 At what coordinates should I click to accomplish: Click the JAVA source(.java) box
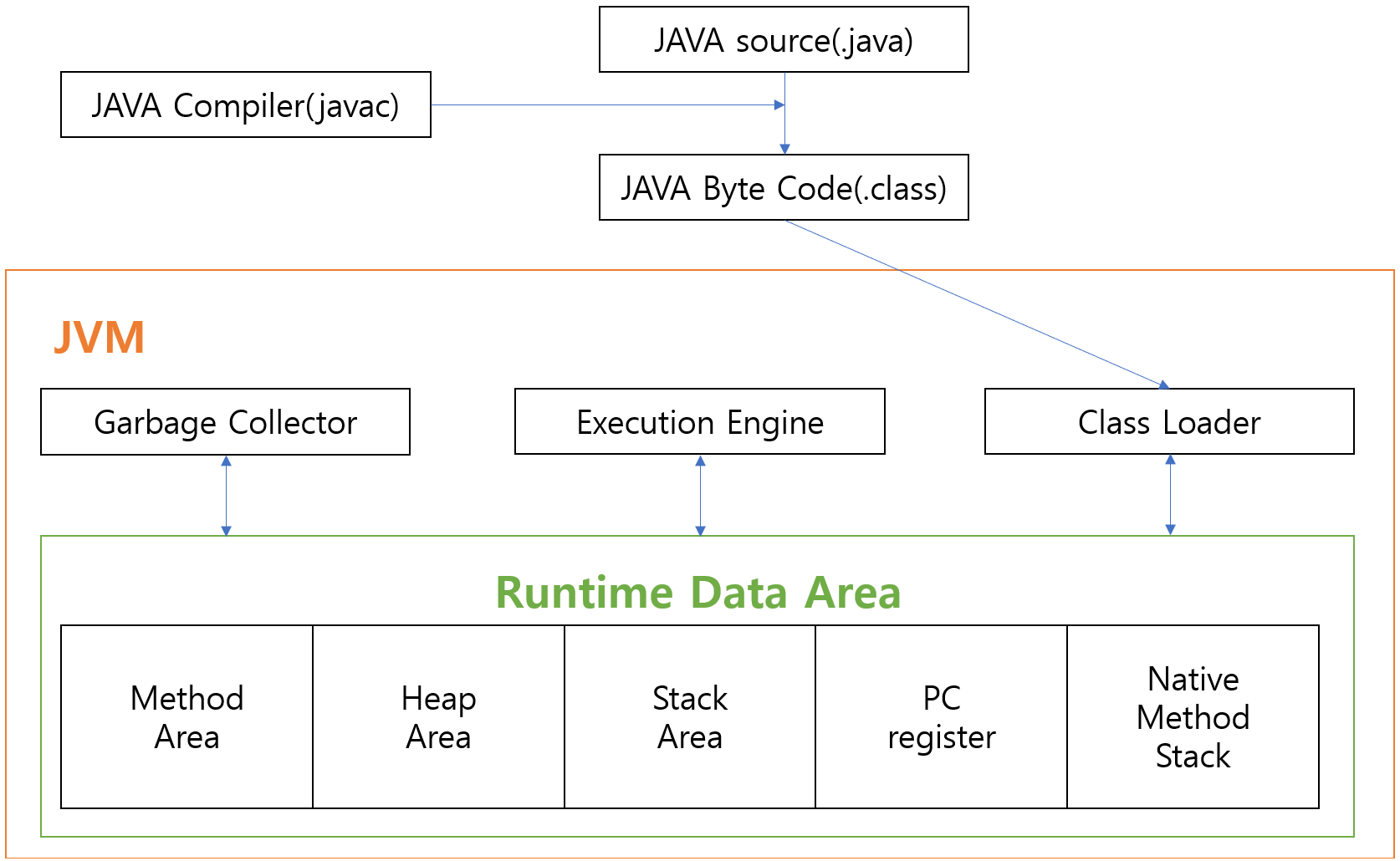784,39
